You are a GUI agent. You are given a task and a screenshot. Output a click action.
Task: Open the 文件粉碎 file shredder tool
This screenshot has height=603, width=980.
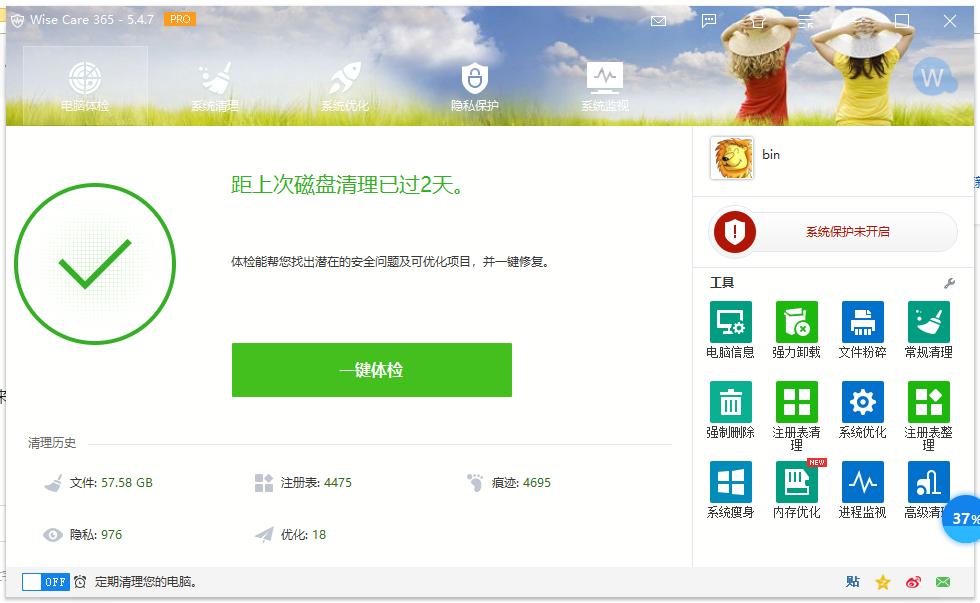[x=862, y=330]
